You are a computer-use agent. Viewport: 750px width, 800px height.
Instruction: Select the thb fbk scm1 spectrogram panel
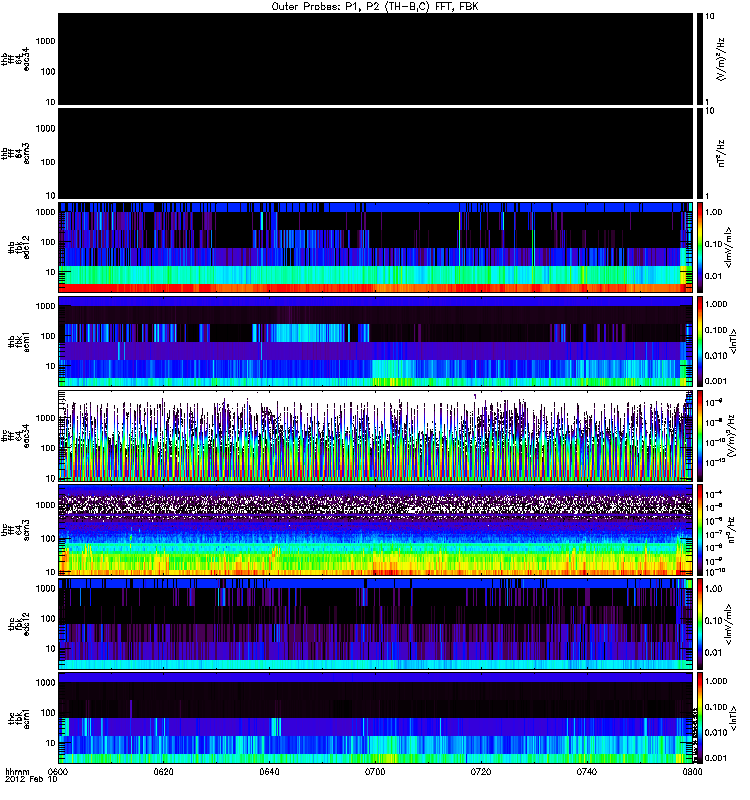coord(375,340)
